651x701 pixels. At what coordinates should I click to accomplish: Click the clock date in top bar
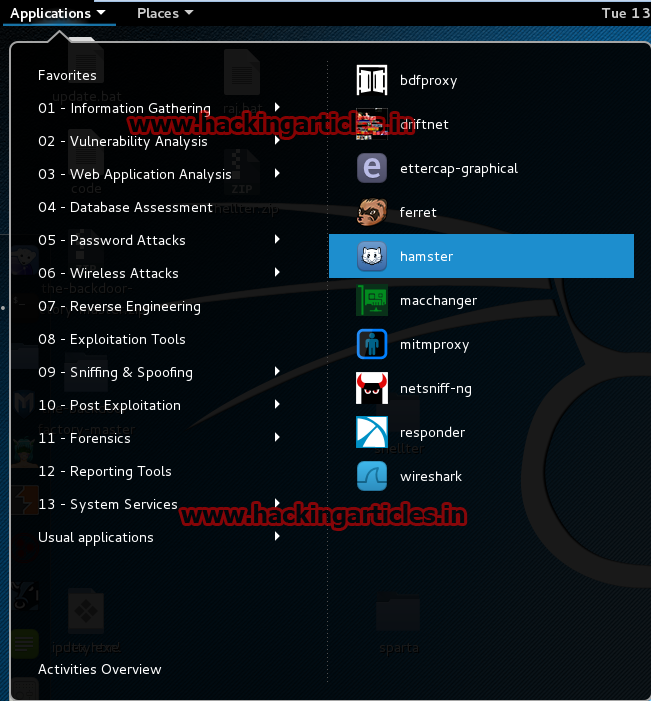click(x=626, y=13)
